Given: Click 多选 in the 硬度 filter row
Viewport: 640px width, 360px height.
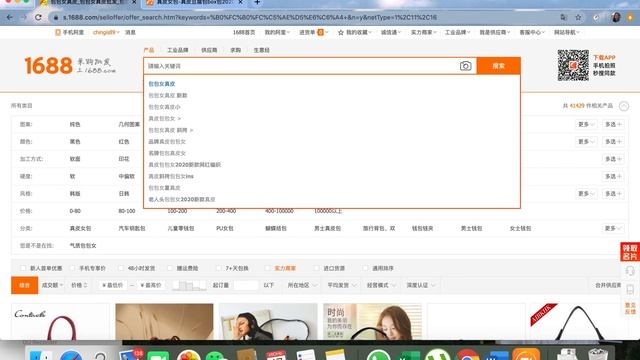Looking at the screenshot, I should (613, 176).
